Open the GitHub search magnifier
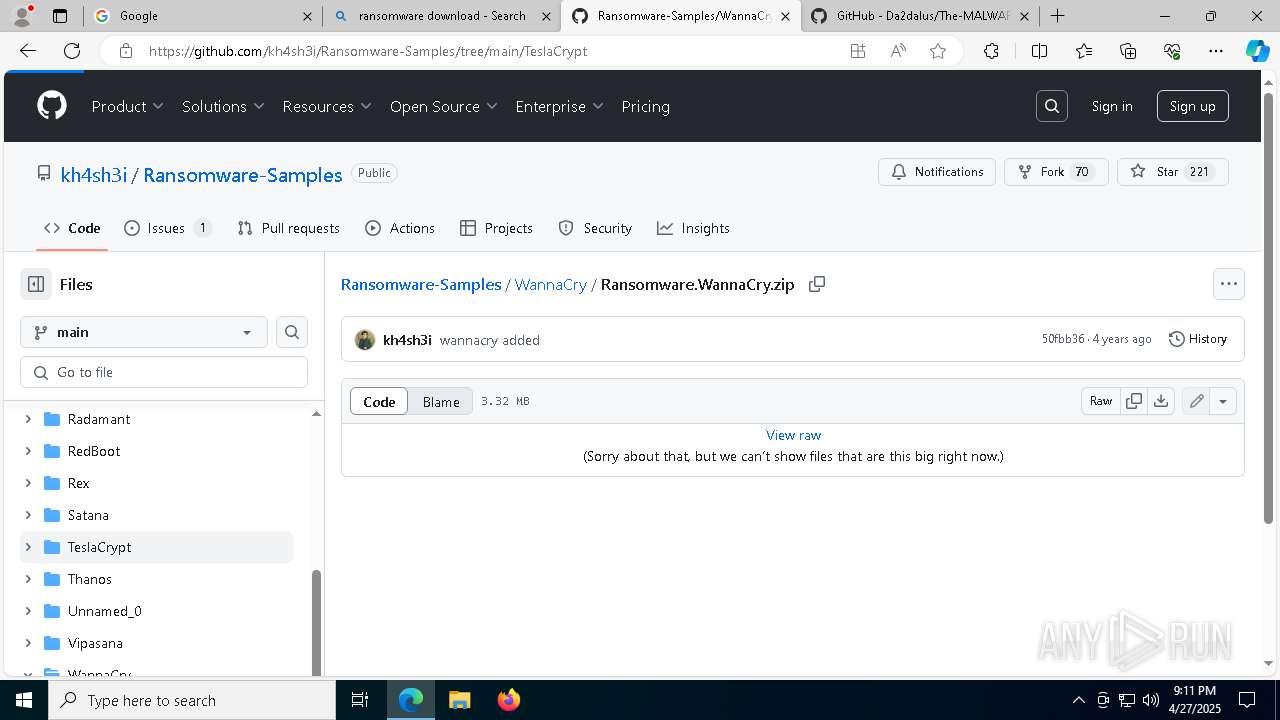 click(1052, 106)
